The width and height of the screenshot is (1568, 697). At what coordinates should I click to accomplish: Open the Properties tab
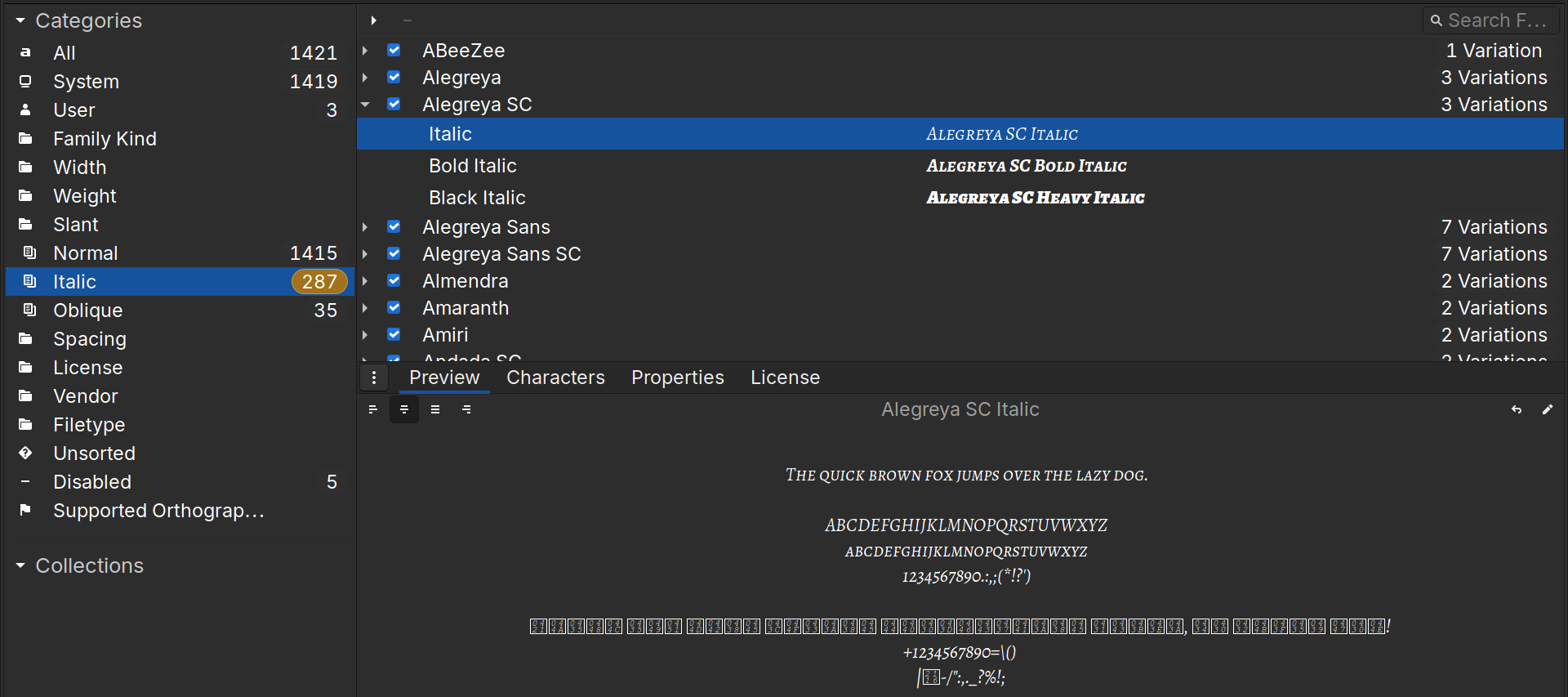point(677,378)
